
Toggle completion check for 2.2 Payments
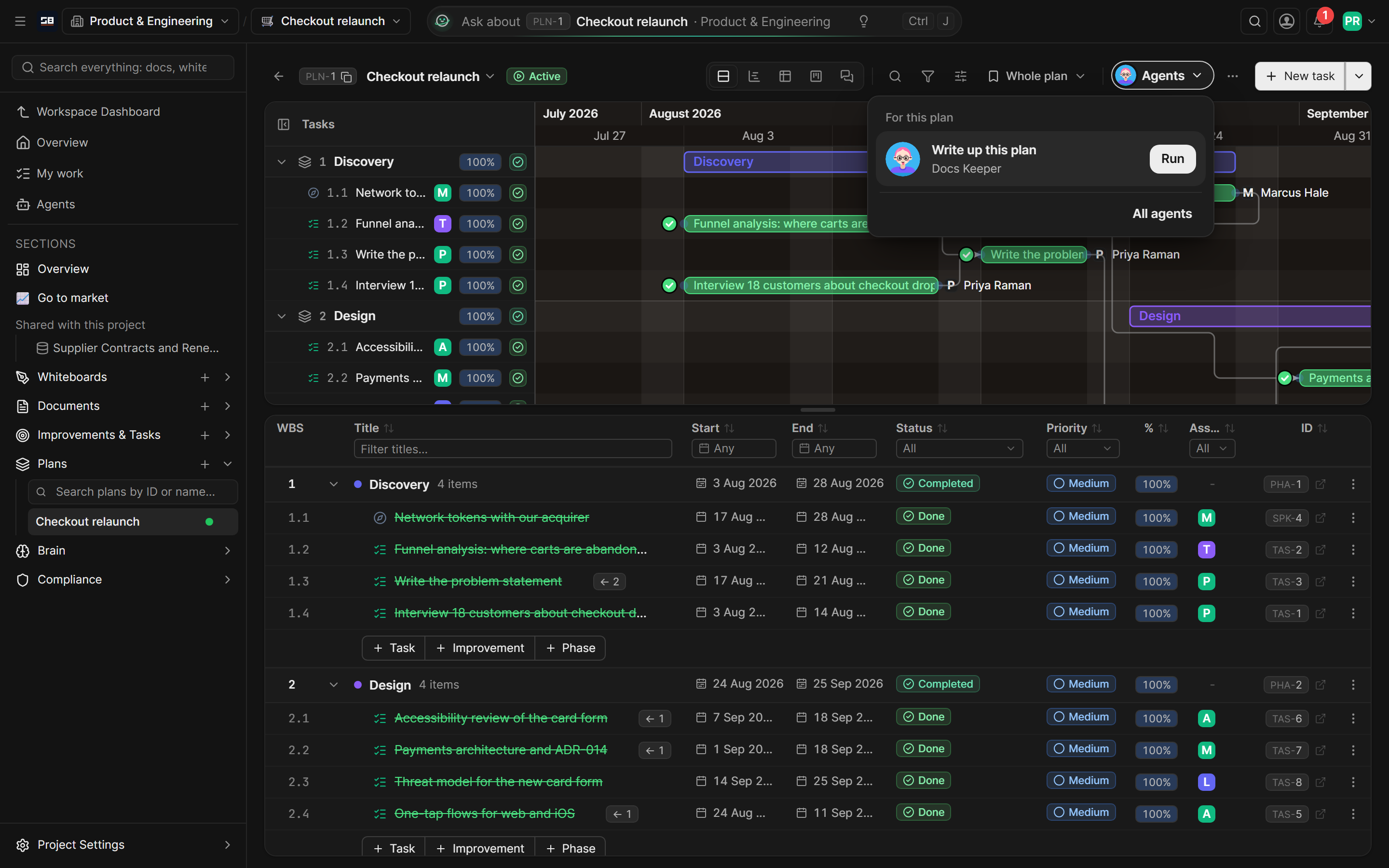click(x=517, y=379)
